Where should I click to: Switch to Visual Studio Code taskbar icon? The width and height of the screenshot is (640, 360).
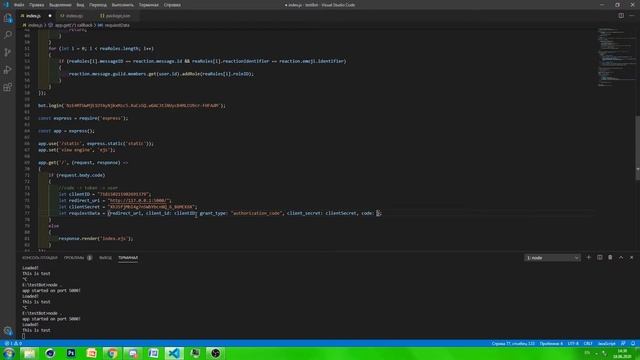pyautogui.click(x=174, y=353)
